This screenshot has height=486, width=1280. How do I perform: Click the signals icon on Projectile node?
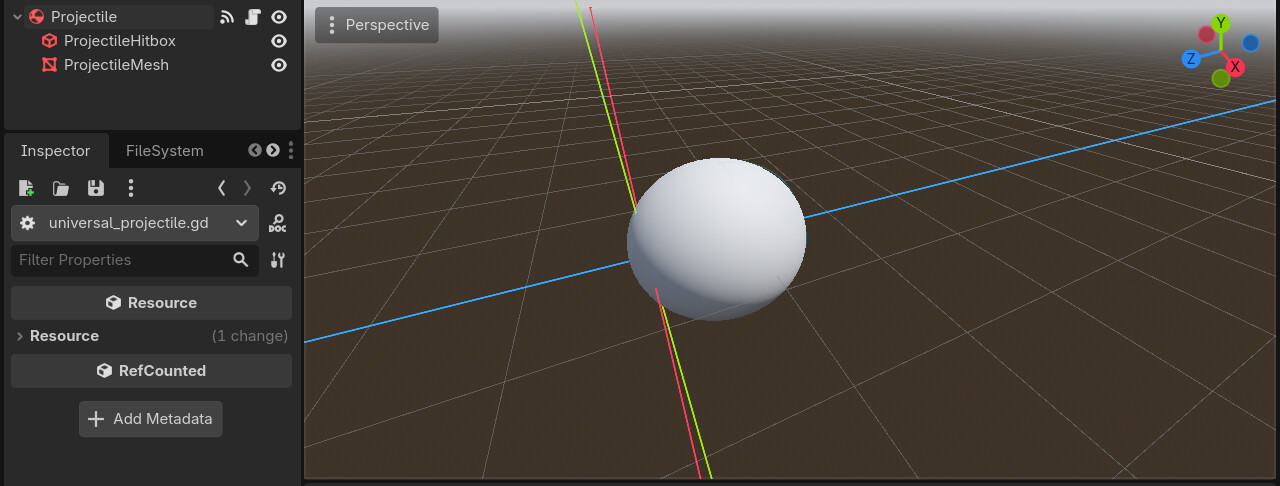[227, 17]
